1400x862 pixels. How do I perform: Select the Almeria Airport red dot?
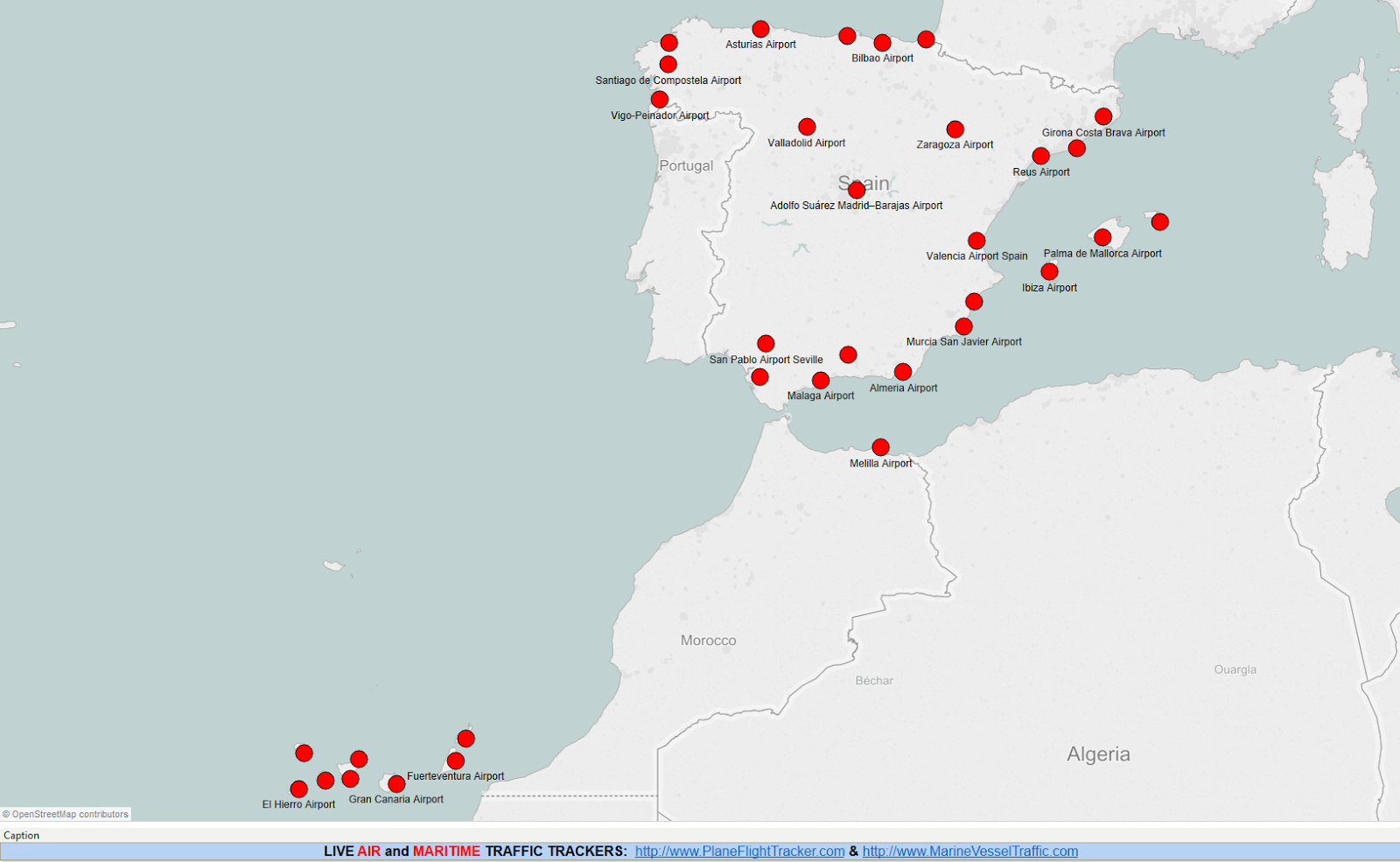[x=903, y=372]
